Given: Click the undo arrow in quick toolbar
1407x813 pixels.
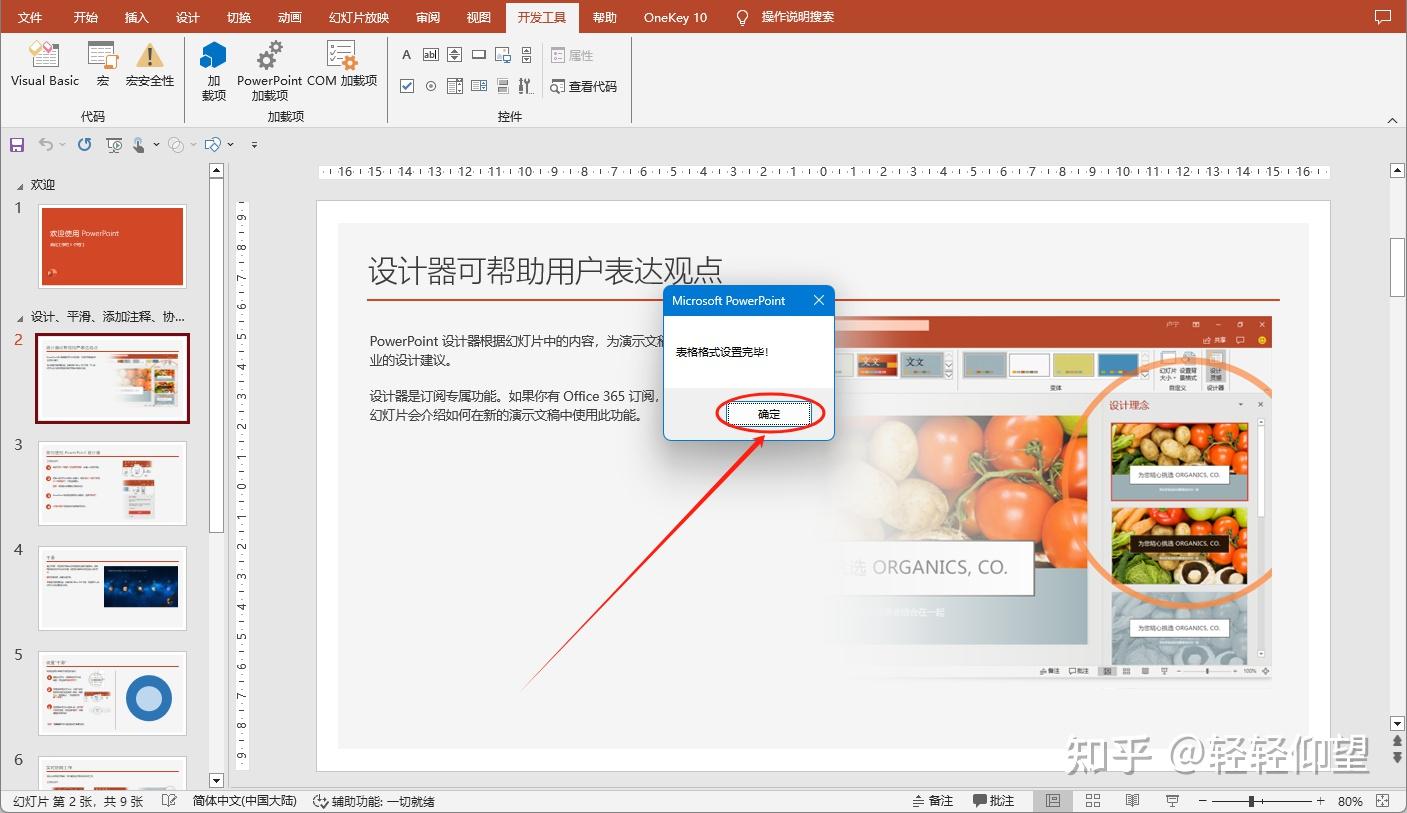Looking at the screenshot, I should click(x=45, y=145).
